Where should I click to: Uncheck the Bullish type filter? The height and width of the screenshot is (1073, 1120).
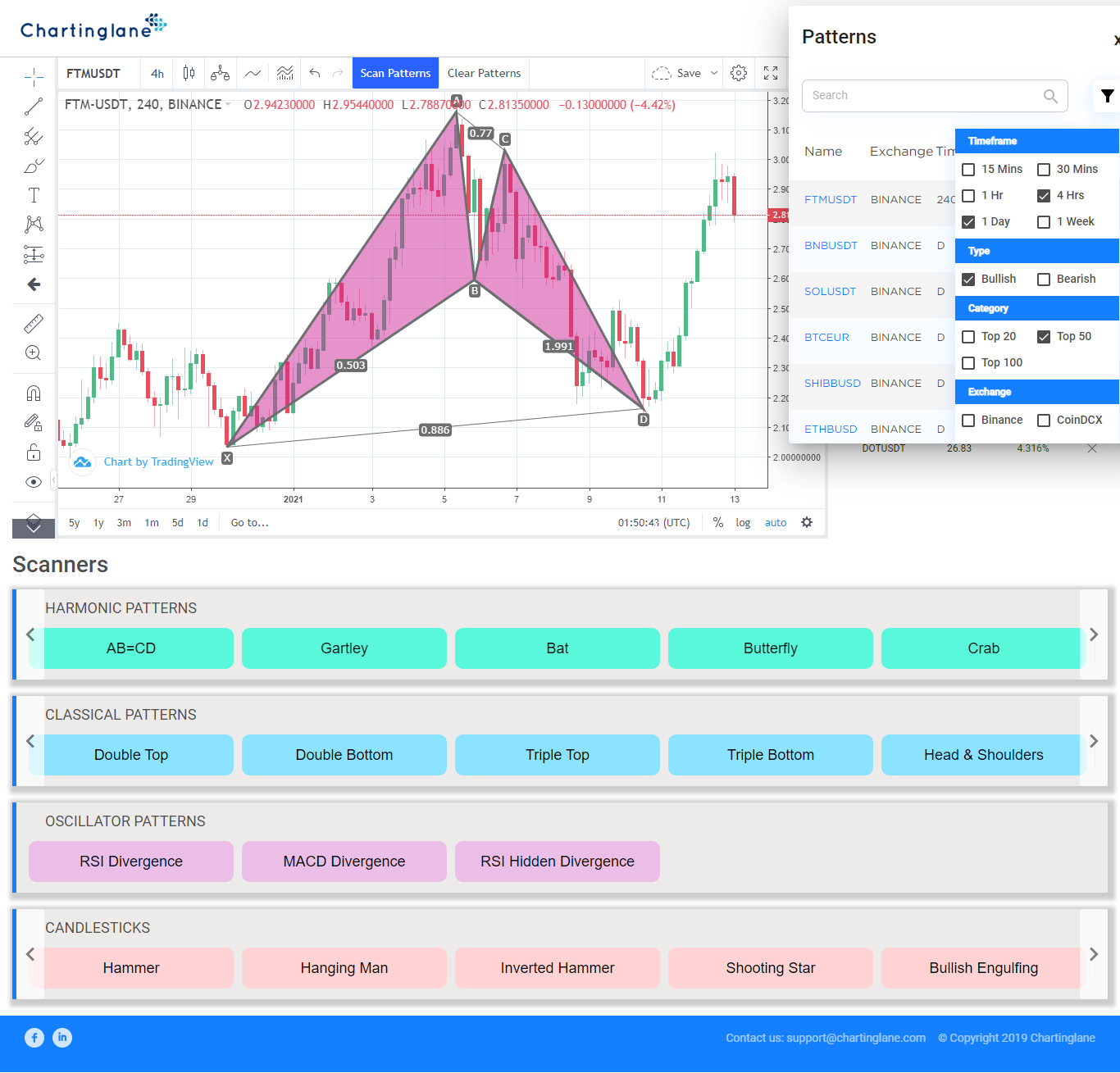click(x=968, y=280)
